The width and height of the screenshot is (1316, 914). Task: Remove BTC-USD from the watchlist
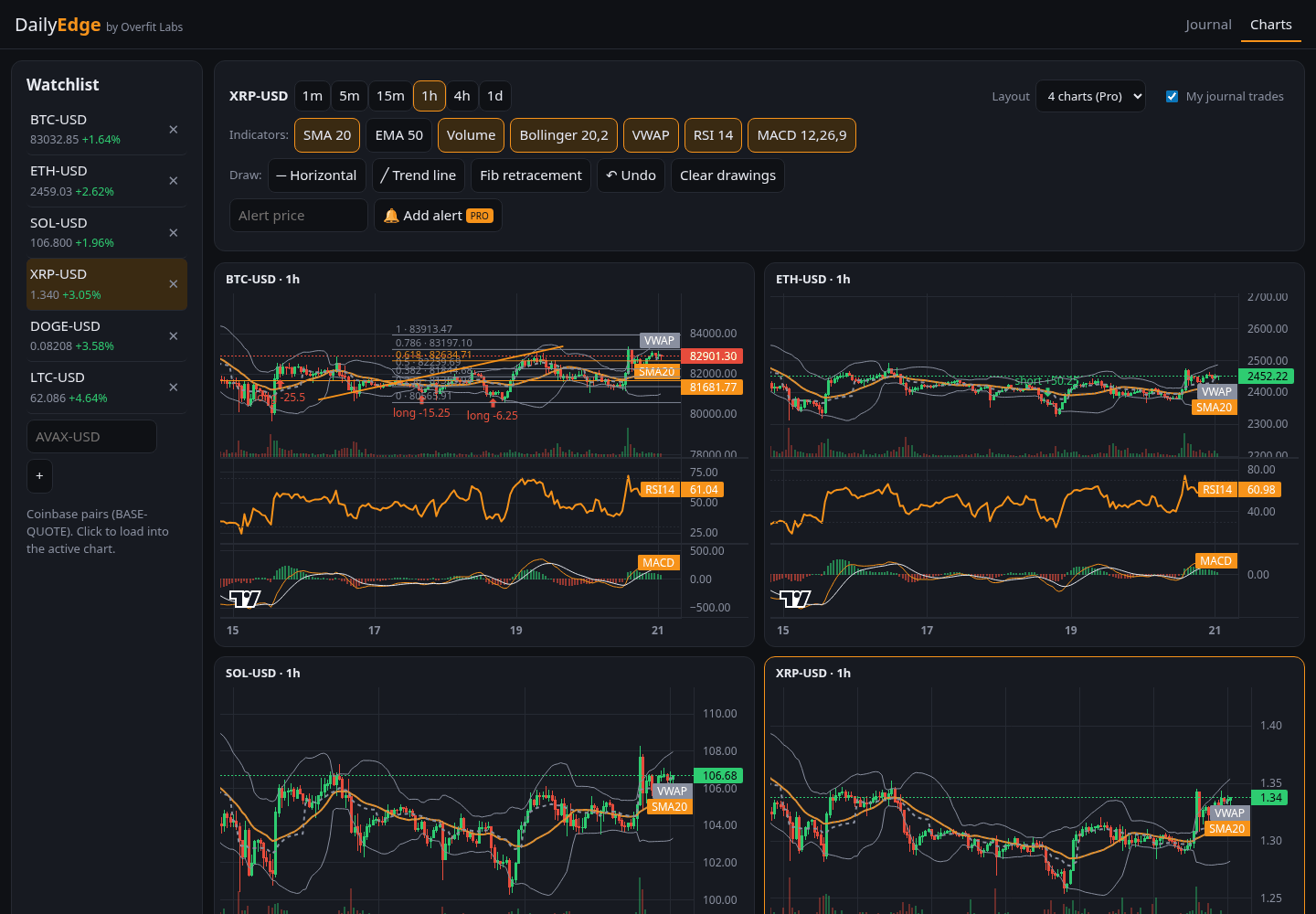pyautogui.click(x=174, y=130)
